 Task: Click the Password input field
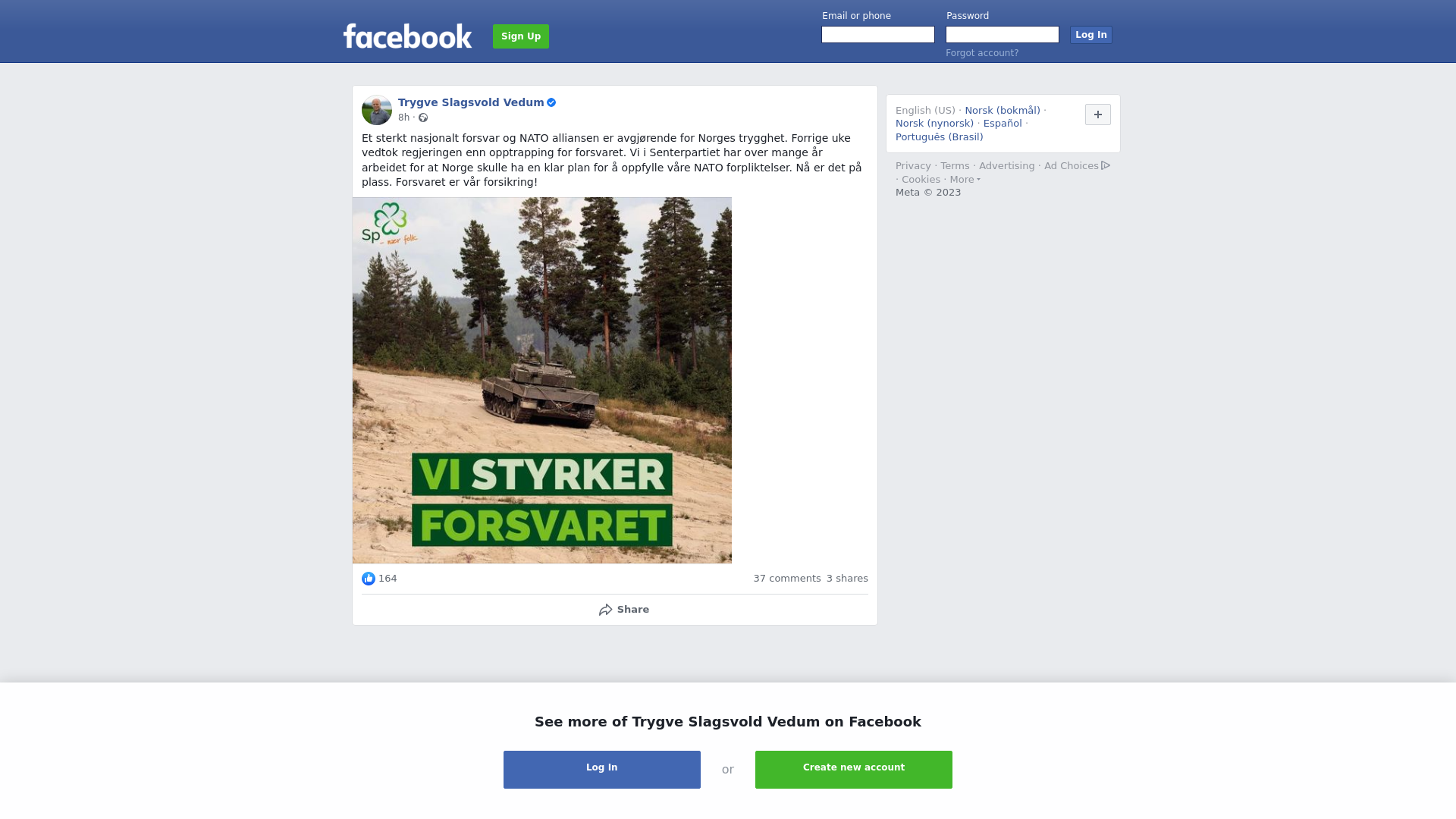[1003, 35]
